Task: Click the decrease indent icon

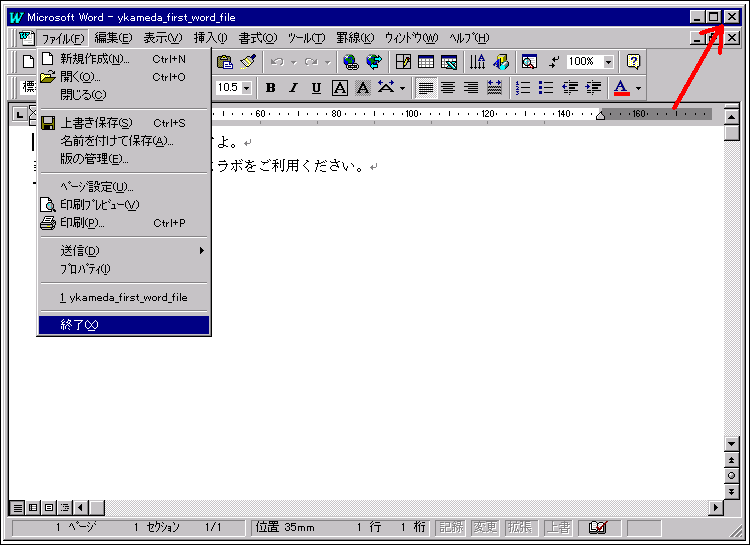Action: (x=569, y=88)
